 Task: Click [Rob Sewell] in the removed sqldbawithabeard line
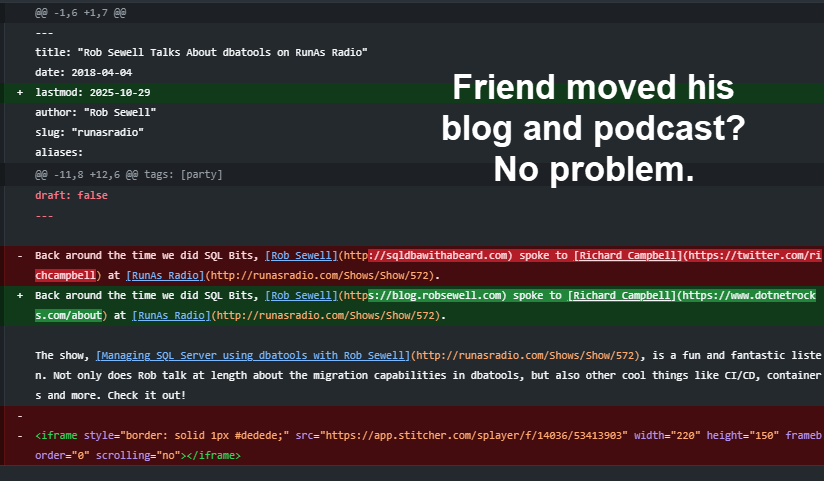coord(301,255)
